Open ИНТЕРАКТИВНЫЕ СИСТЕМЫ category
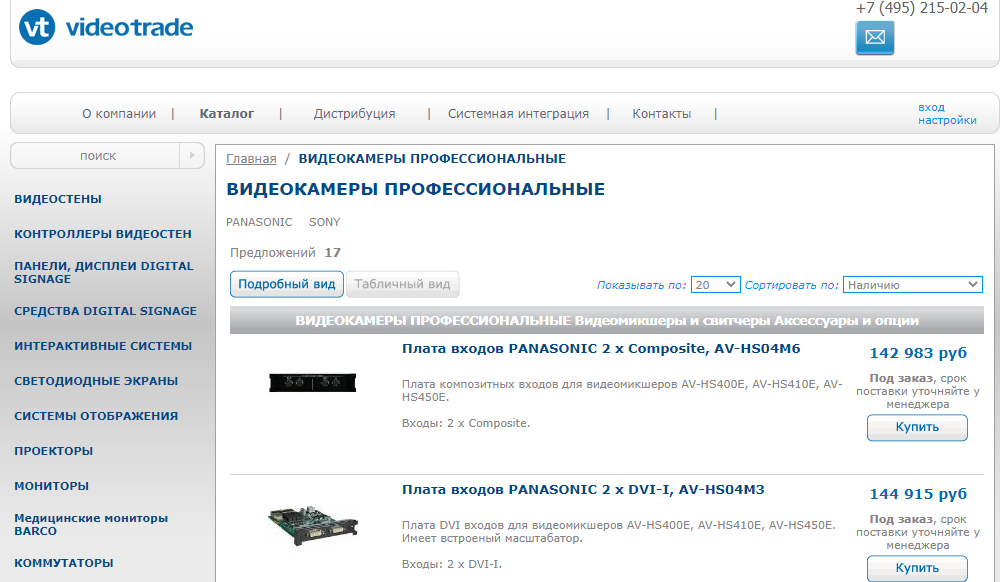 (x=103, y=346)
